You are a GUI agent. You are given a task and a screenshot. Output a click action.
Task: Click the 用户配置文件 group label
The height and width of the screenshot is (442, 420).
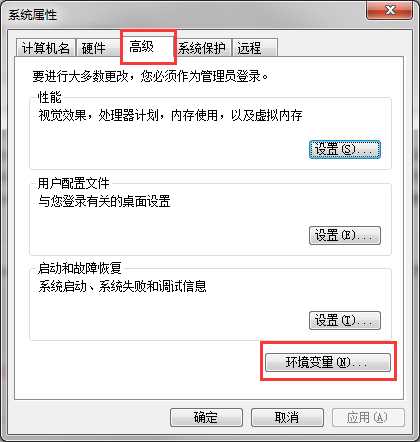click(x=74, y=183)
